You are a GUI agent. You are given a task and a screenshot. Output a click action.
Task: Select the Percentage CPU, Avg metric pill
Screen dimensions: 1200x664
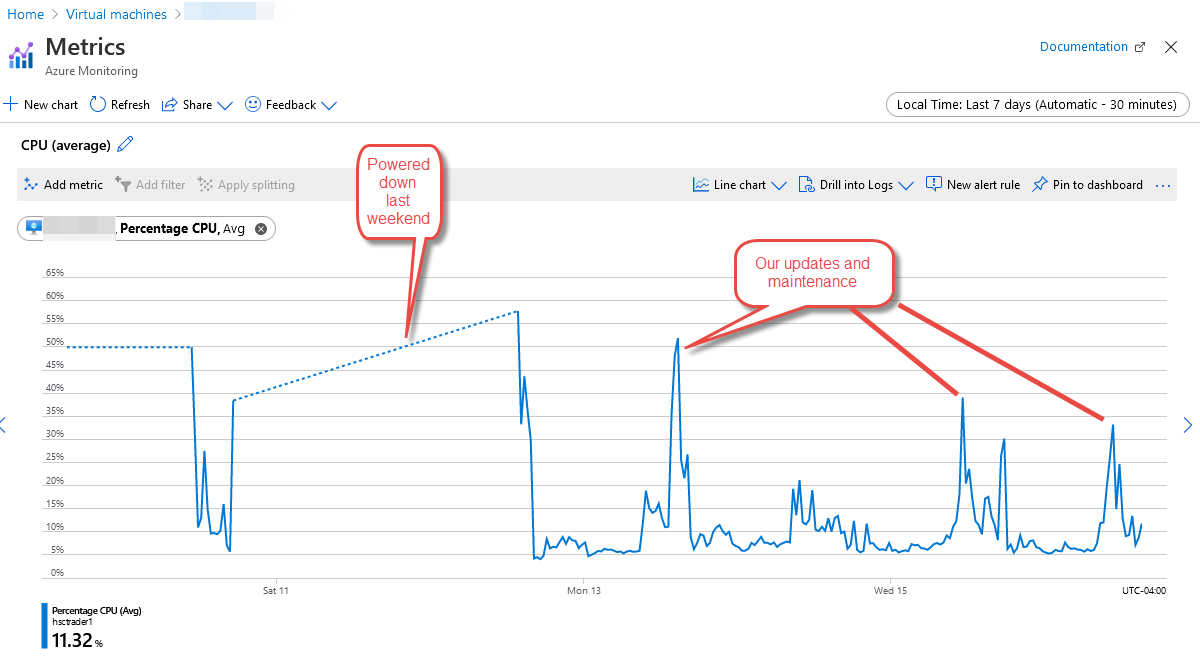pos(146,229)
